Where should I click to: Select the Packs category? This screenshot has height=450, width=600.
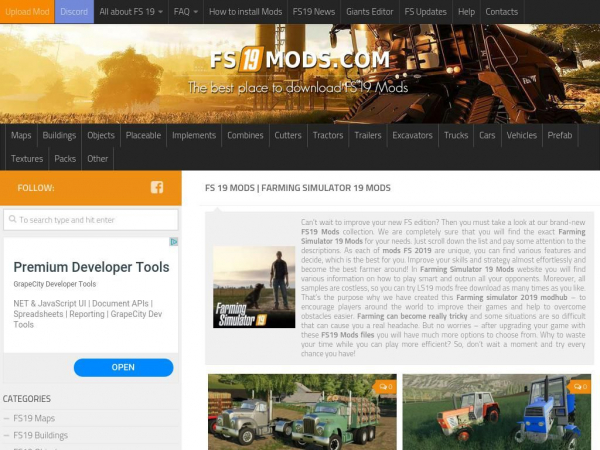pos(65,159)
